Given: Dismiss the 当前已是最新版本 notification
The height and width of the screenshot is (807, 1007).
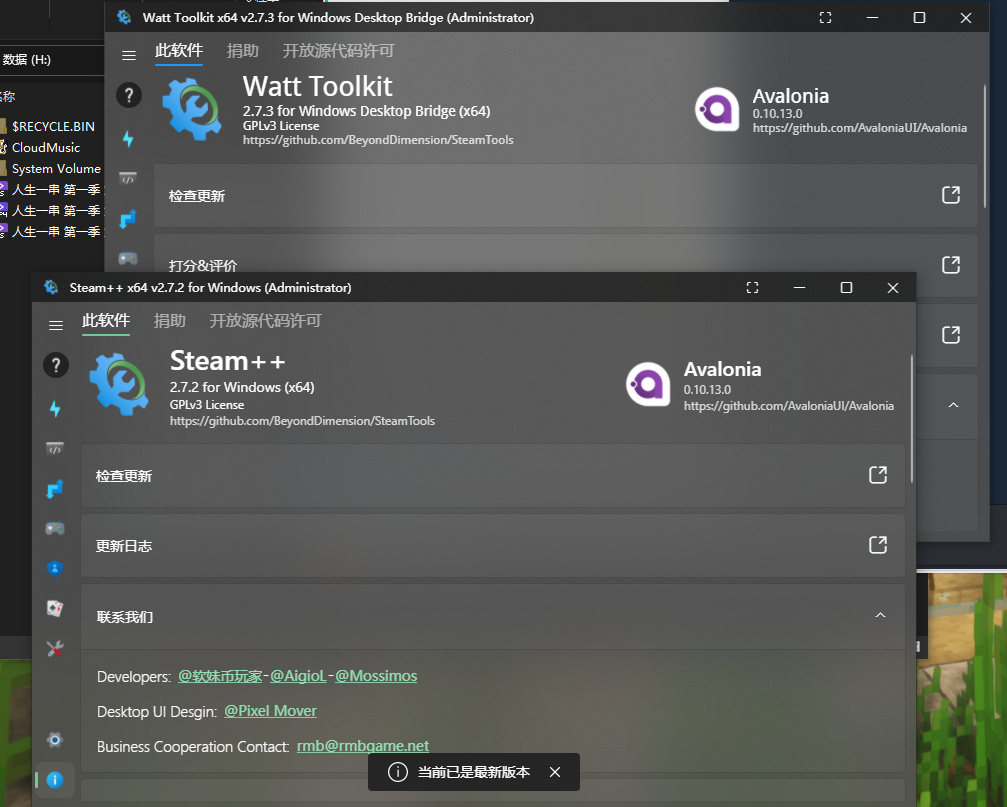Looking at the screenshot, I should point(555,772).
